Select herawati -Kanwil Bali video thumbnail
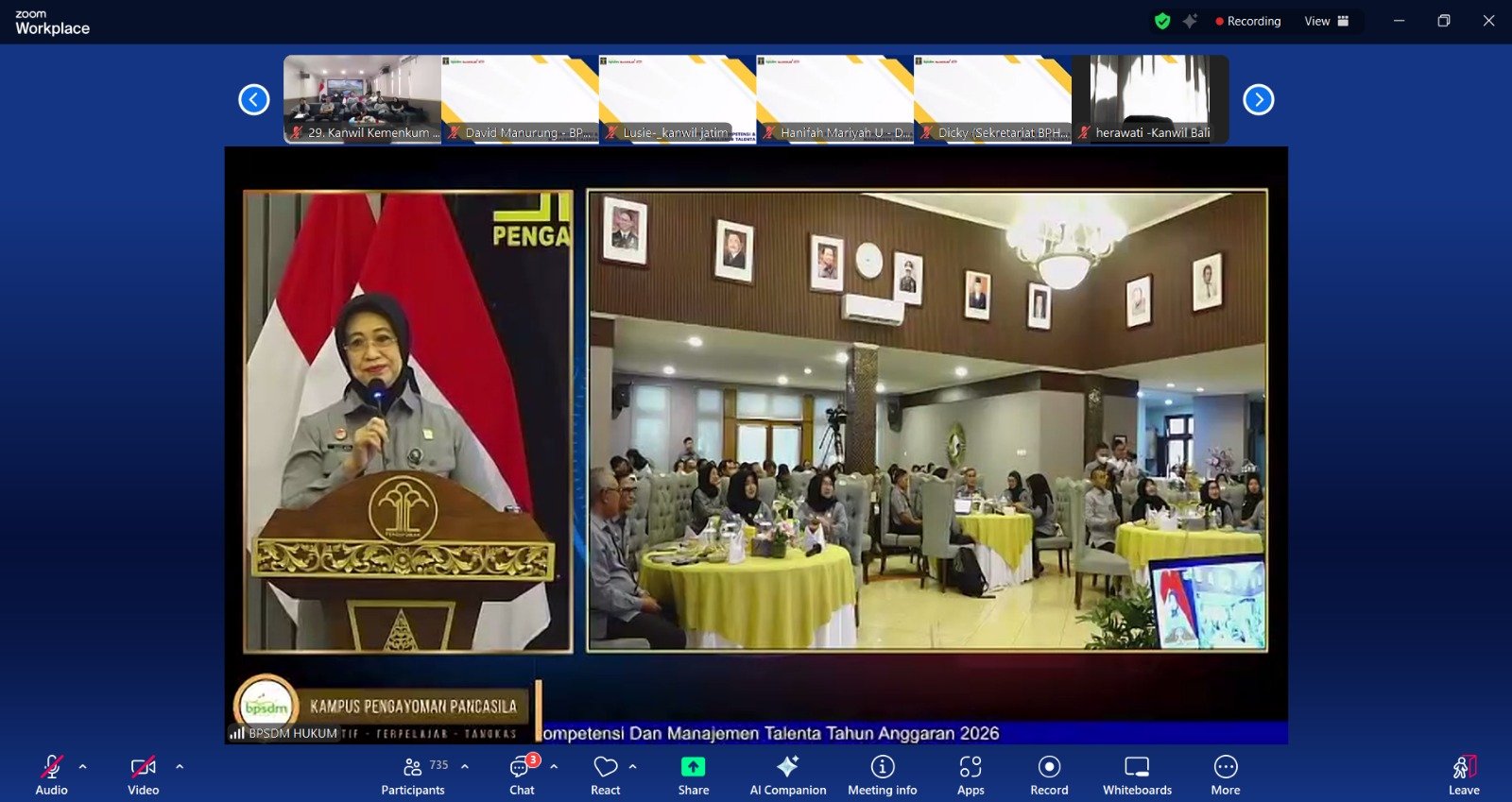 click(1150, 98)
